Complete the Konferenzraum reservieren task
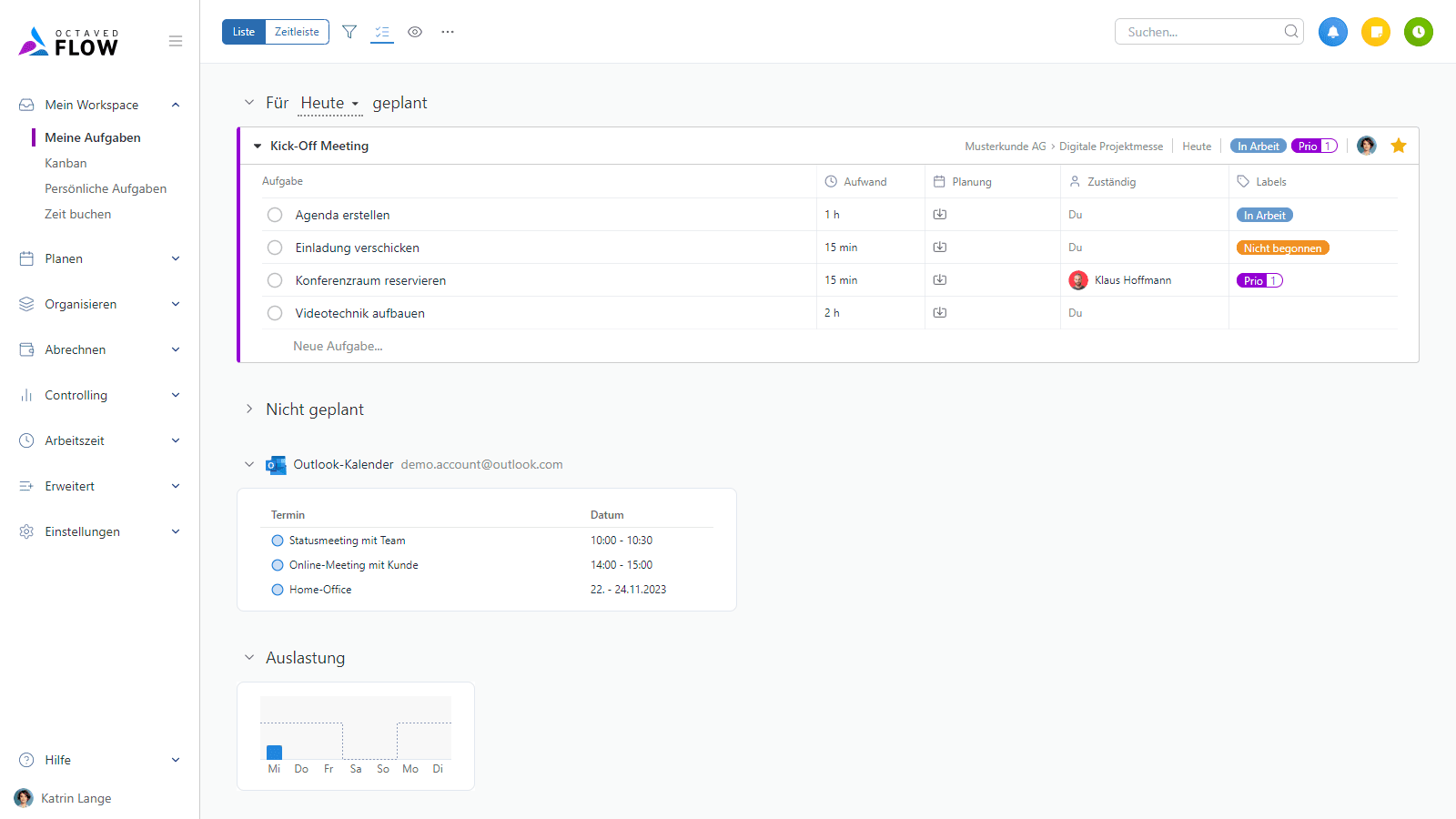The image size is (1456, 819). pyautogui.click(x=275, y=280)
